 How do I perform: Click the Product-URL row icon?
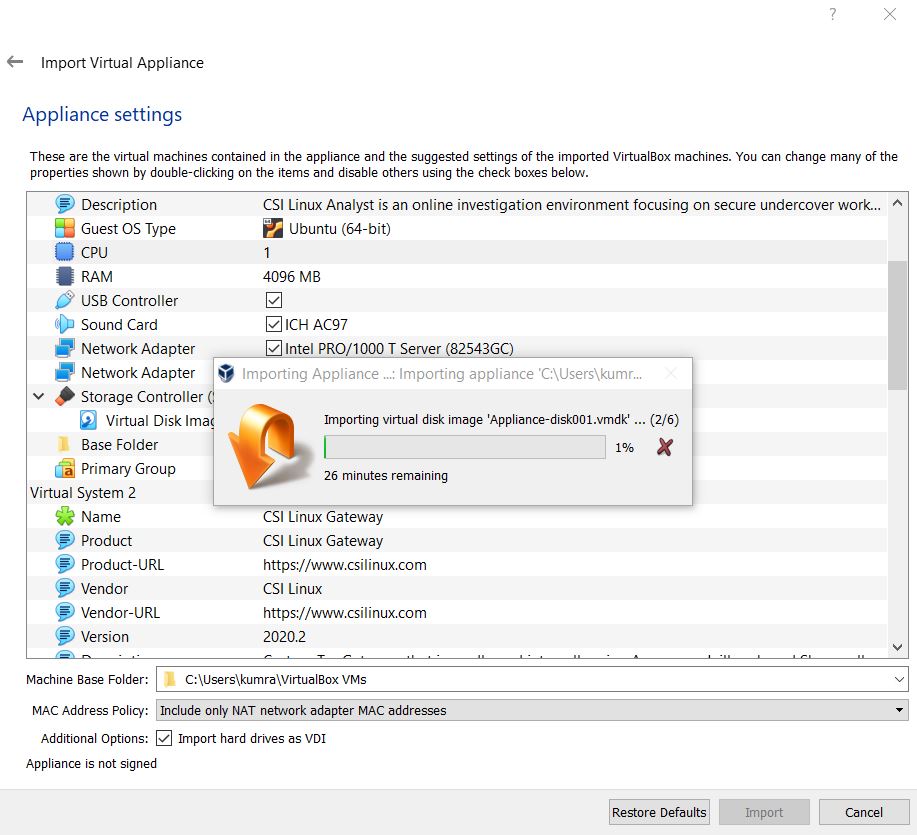click(64, 564)
